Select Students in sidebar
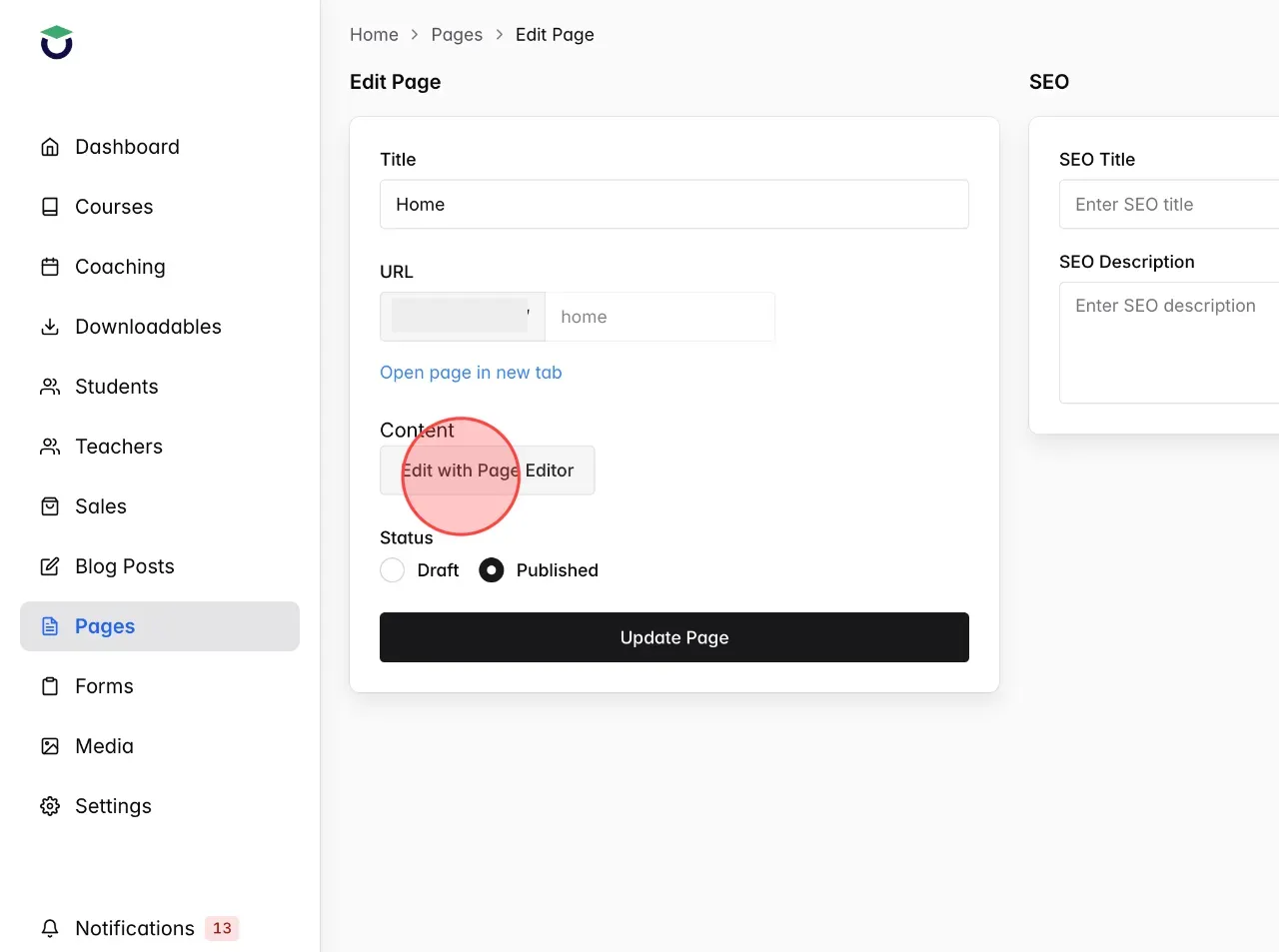The width and height of the screenshot is (1279, 952). (x=160, y=387)
